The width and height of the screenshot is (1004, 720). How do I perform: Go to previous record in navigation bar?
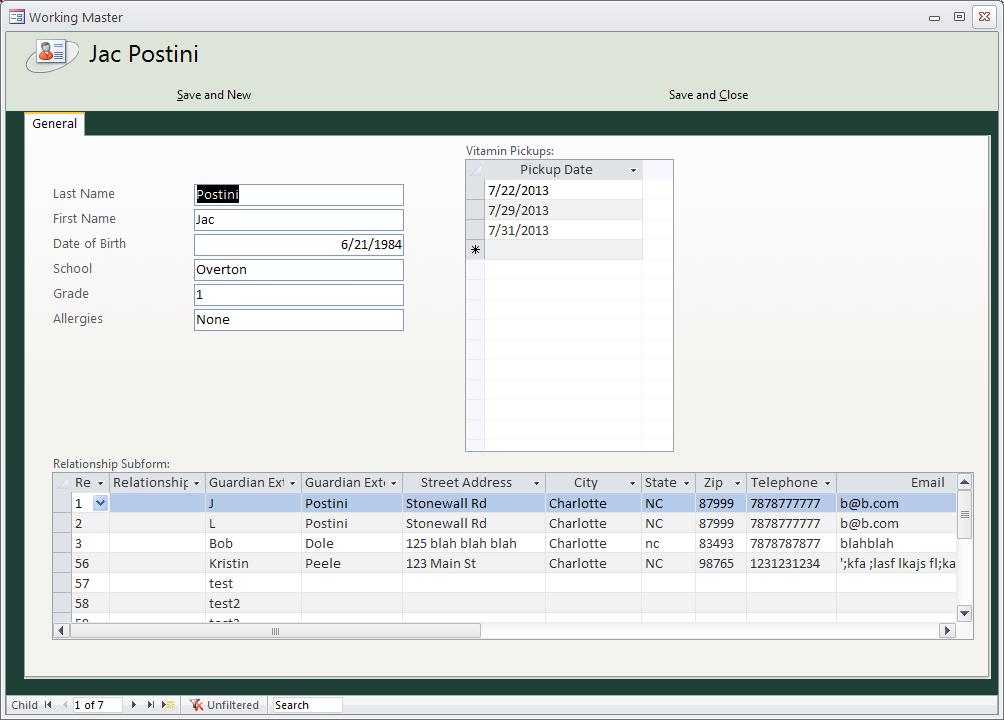(65, 705)
